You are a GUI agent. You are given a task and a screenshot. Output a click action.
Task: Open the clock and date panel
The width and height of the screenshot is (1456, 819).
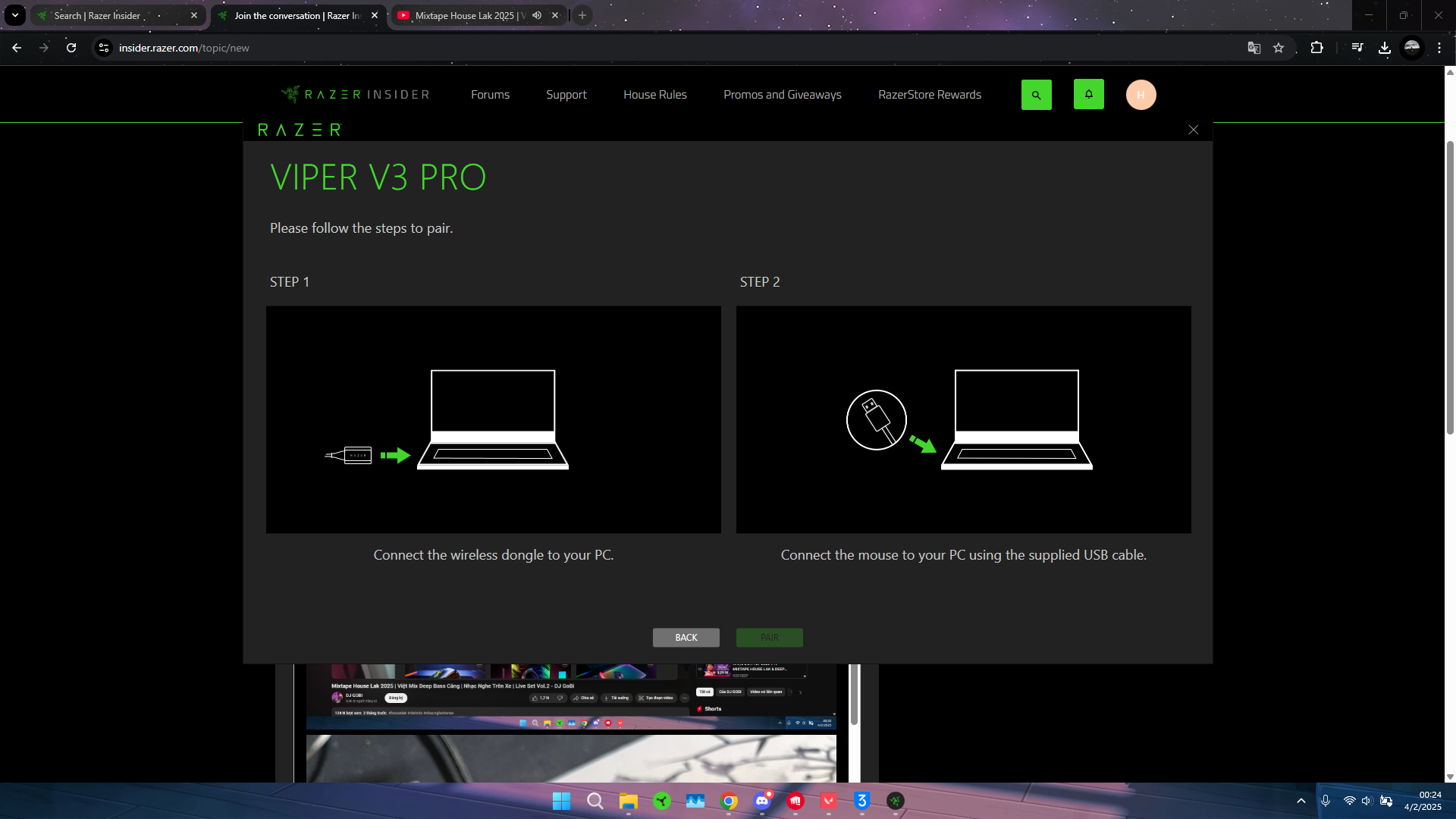(1423, 801)
